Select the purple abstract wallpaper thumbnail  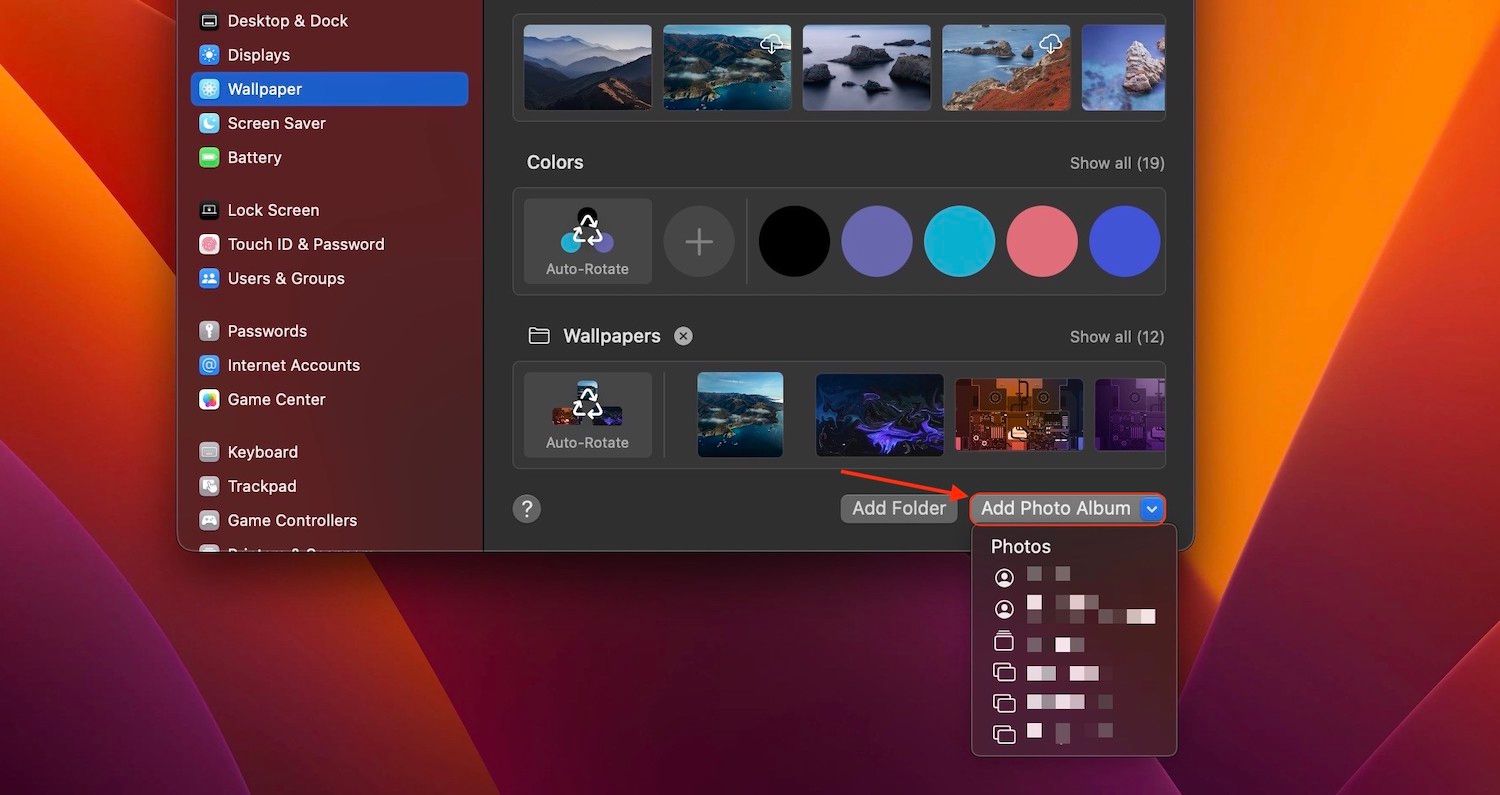point(879,415)
